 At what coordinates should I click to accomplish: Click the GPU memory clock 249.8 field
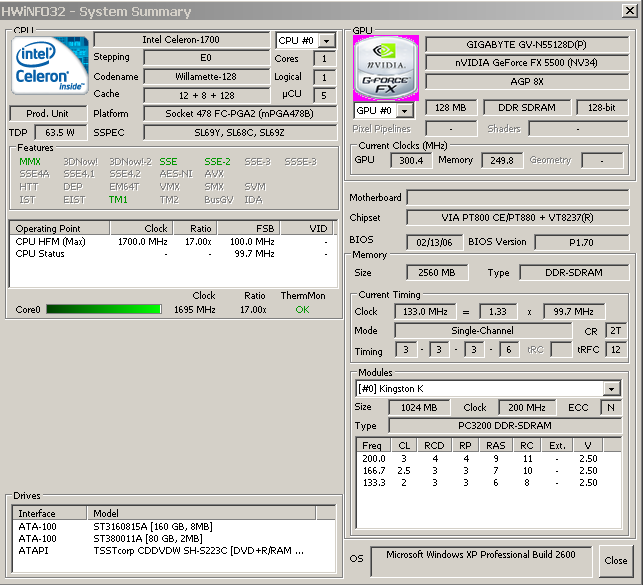(502, 160)
